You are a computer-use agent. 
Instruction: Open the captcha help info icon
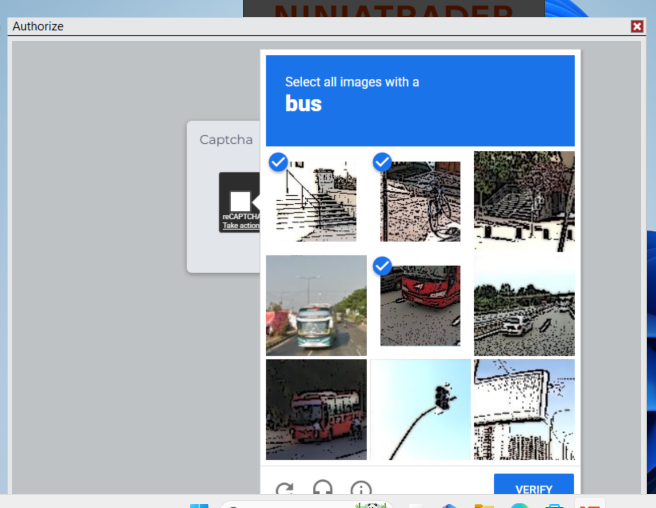click(361, 487)
